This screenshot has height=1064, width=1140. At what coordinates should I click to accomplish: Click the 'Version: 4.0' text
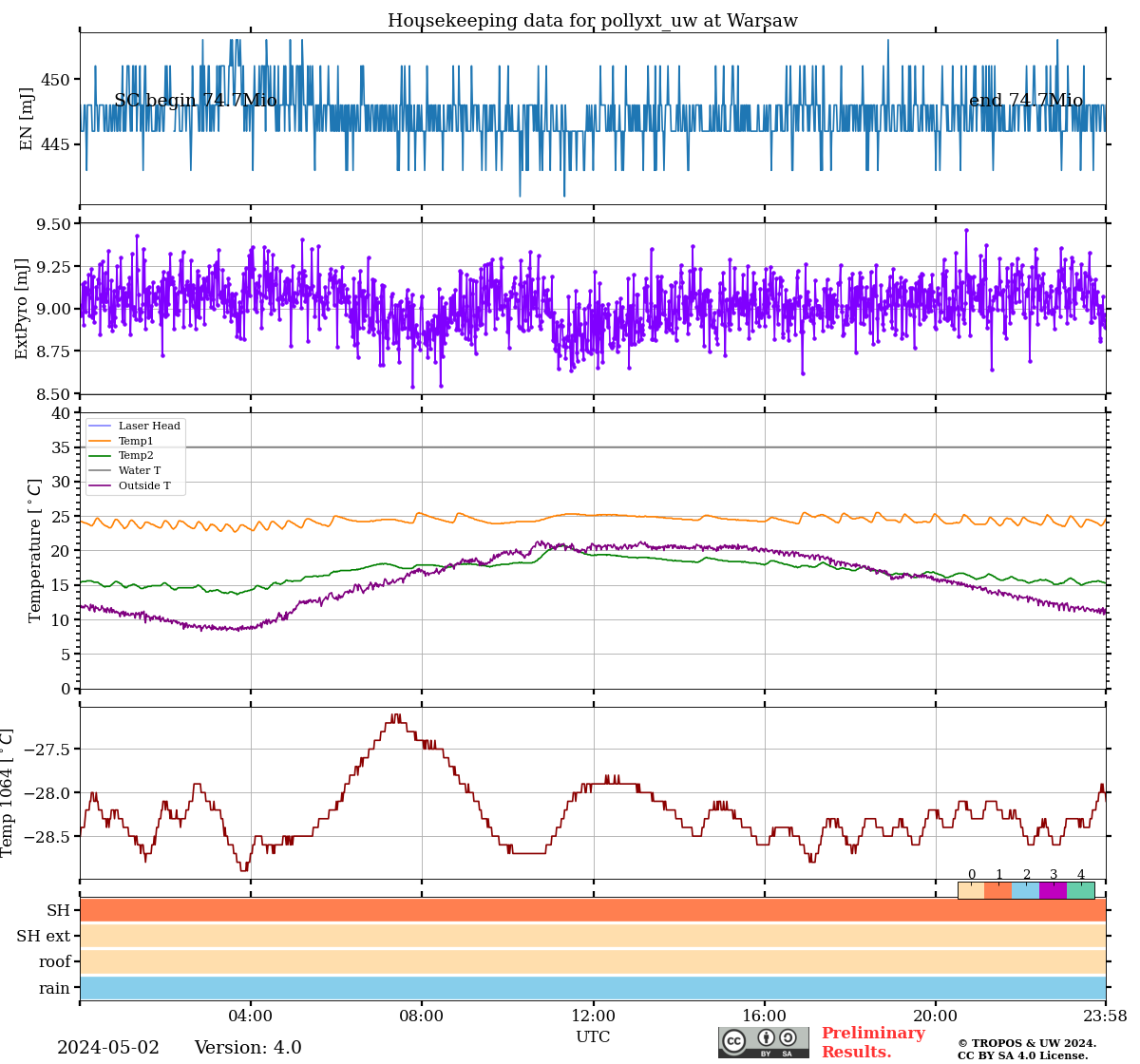point(248,1048)
